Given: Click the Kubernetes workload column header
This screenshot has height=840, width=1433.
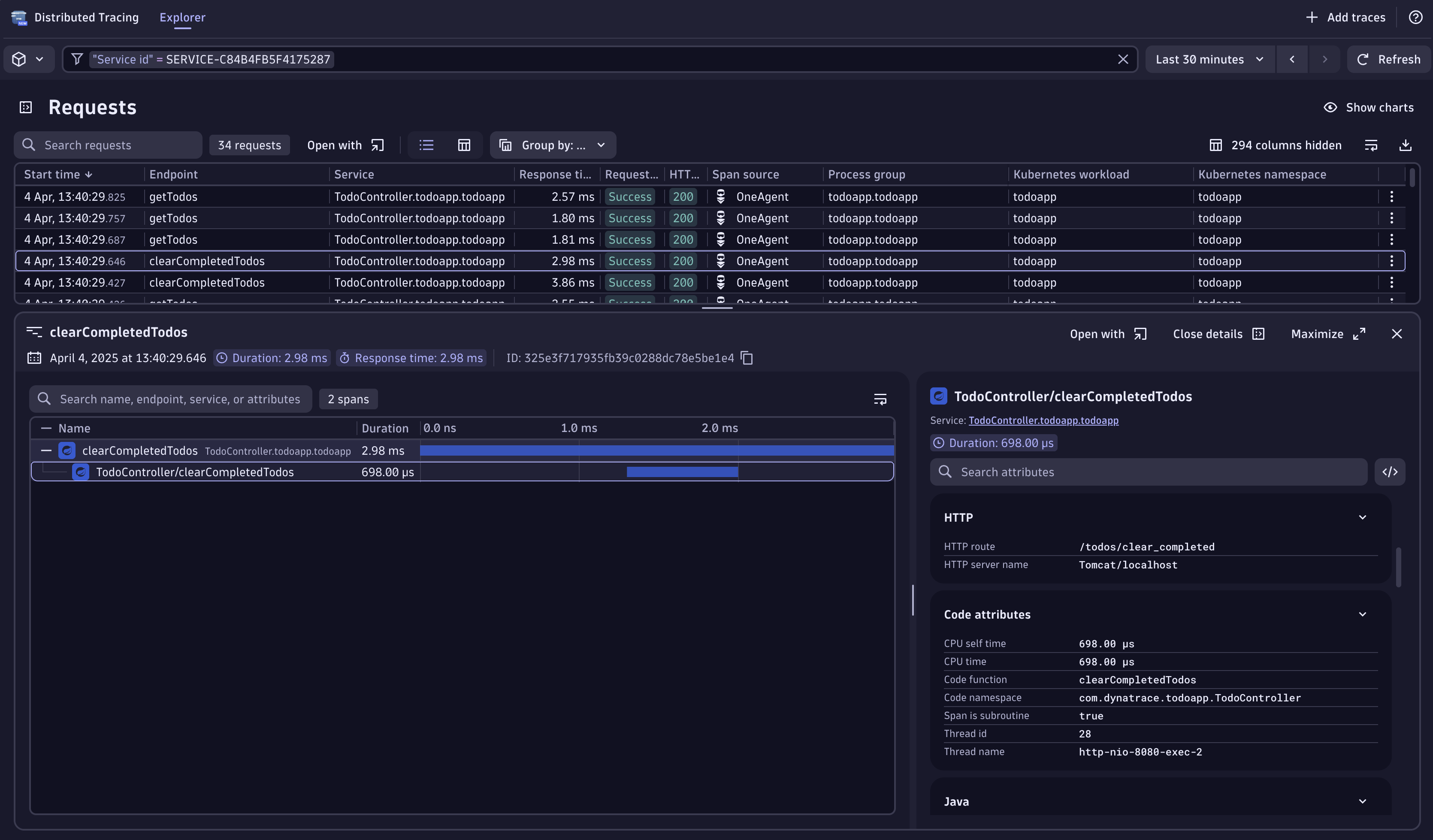Looking at the screenshot, I should [1071, 175].
